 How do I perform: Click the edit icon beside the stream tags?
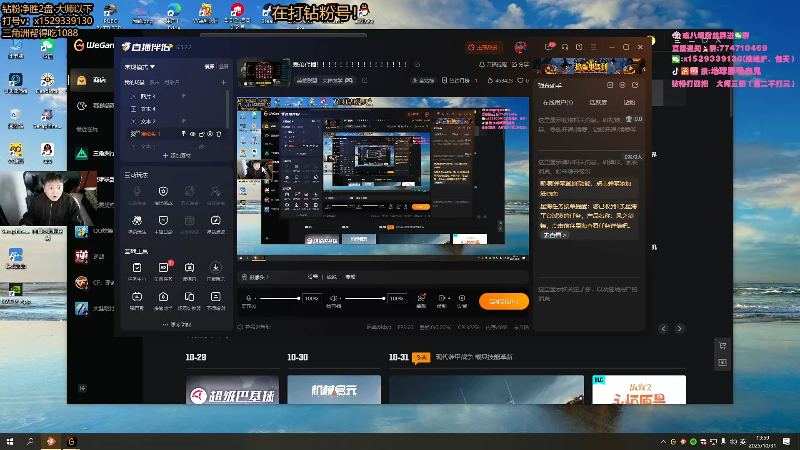[364, 81]
